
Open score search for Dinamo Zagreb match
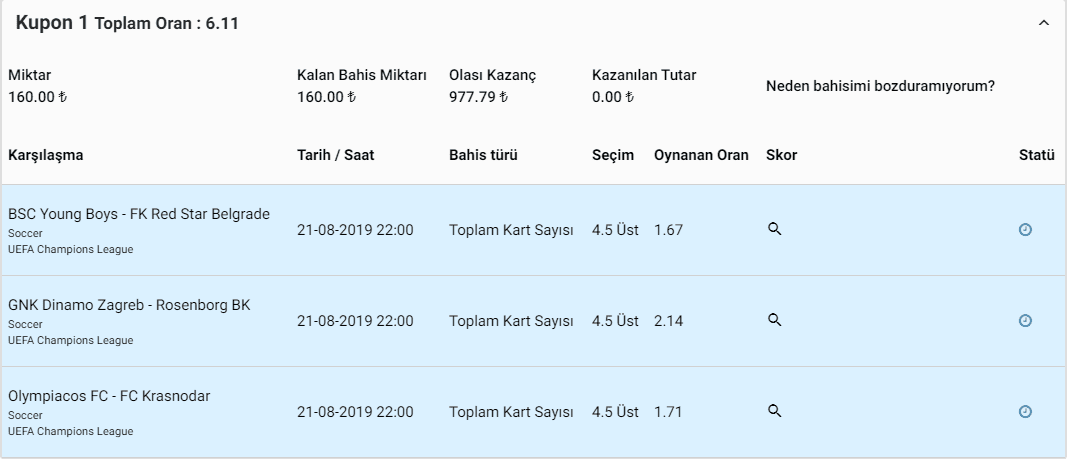tap(774, 320)
